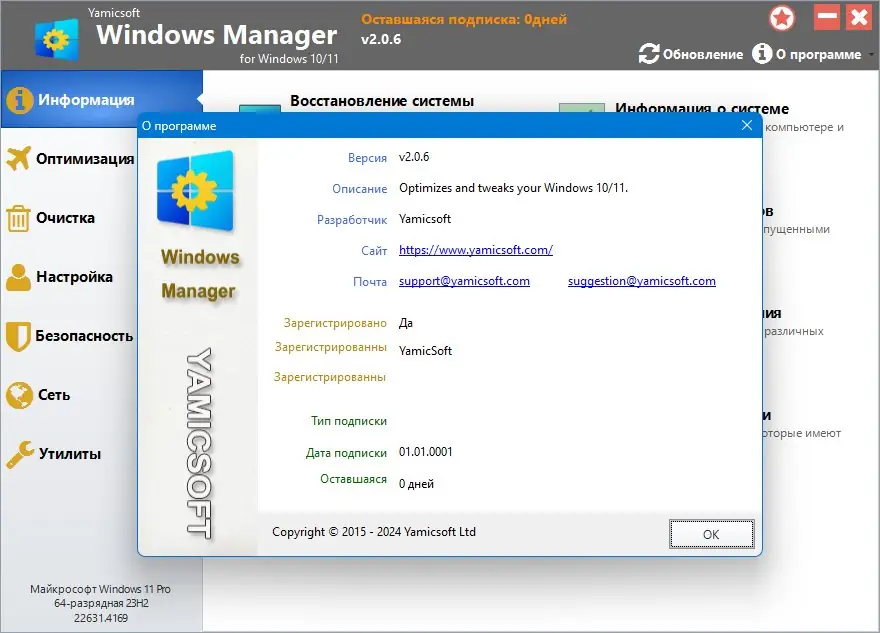Click the Да registered status value
The height and width of the screenshot is (633, 880).
(406, 323)
